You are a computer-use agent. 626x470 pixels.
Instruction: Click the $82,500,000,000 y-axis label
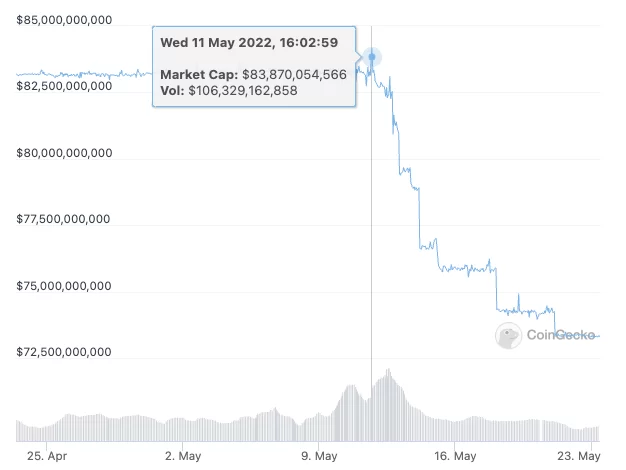coord(64,87)
